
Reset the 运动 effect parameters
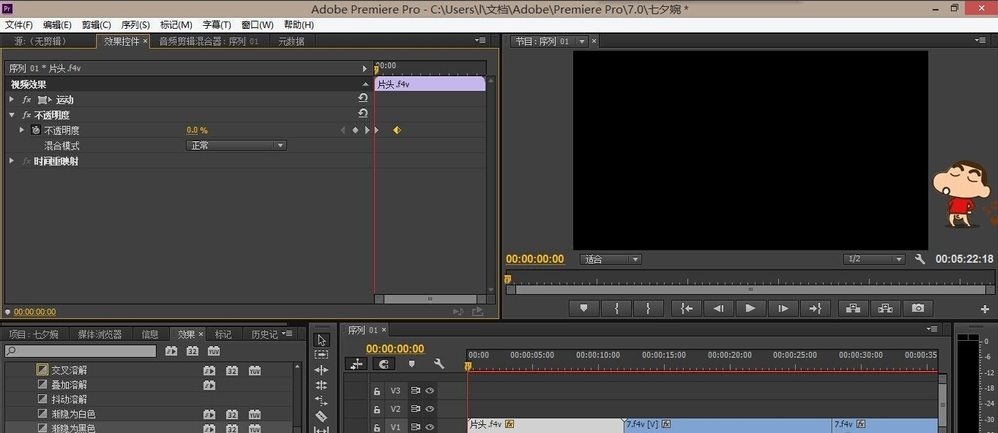click(363, 99)
